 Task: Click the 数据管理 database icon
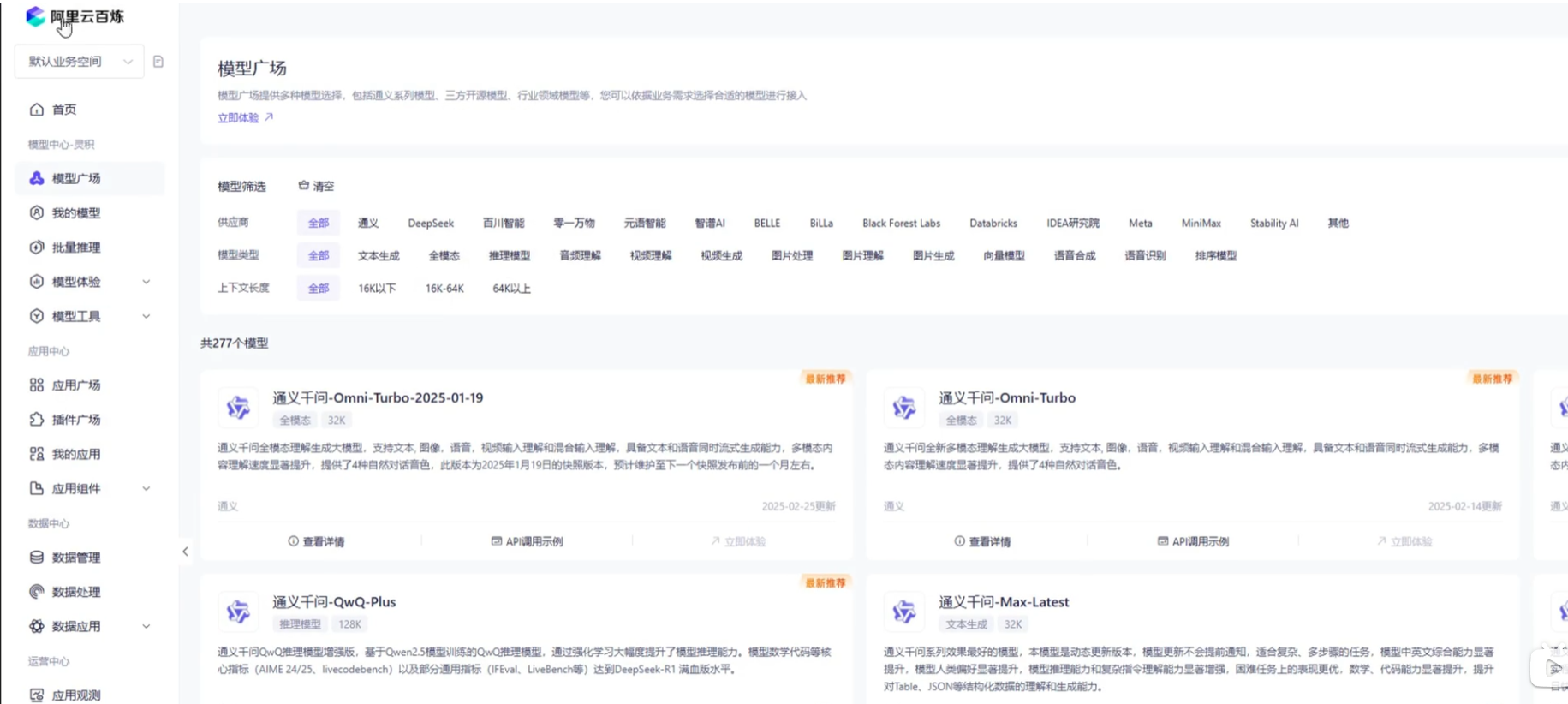37,558
